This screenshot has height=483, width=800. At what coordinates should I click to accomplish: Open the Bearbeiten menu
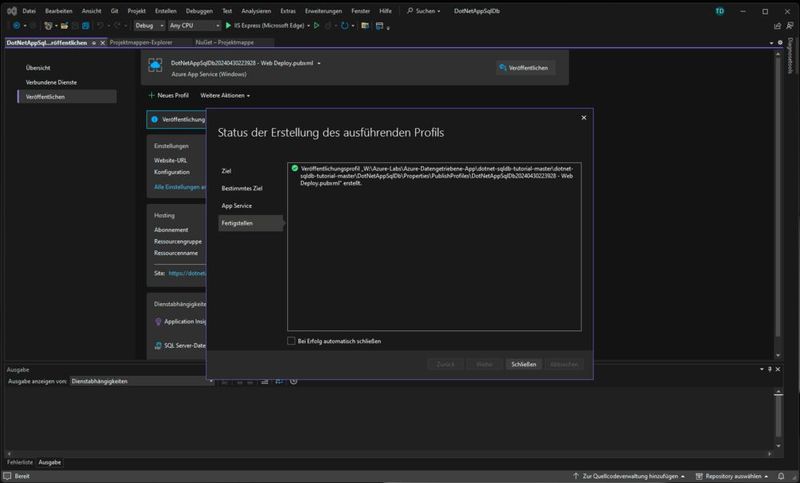click(59, 11)
